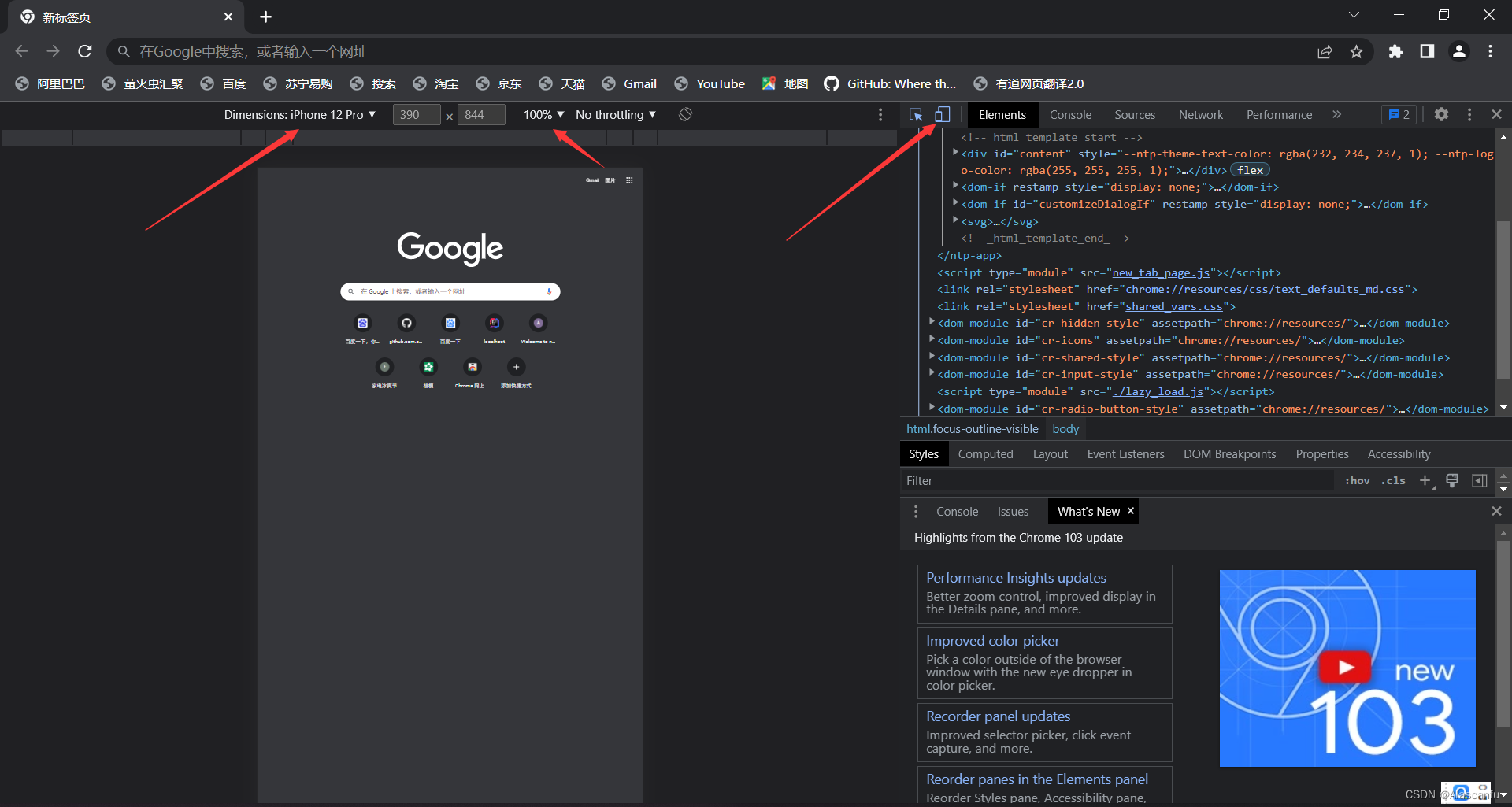Close the What's New tab
The width and height of the screenshot is (1512, 807).
1131,511
